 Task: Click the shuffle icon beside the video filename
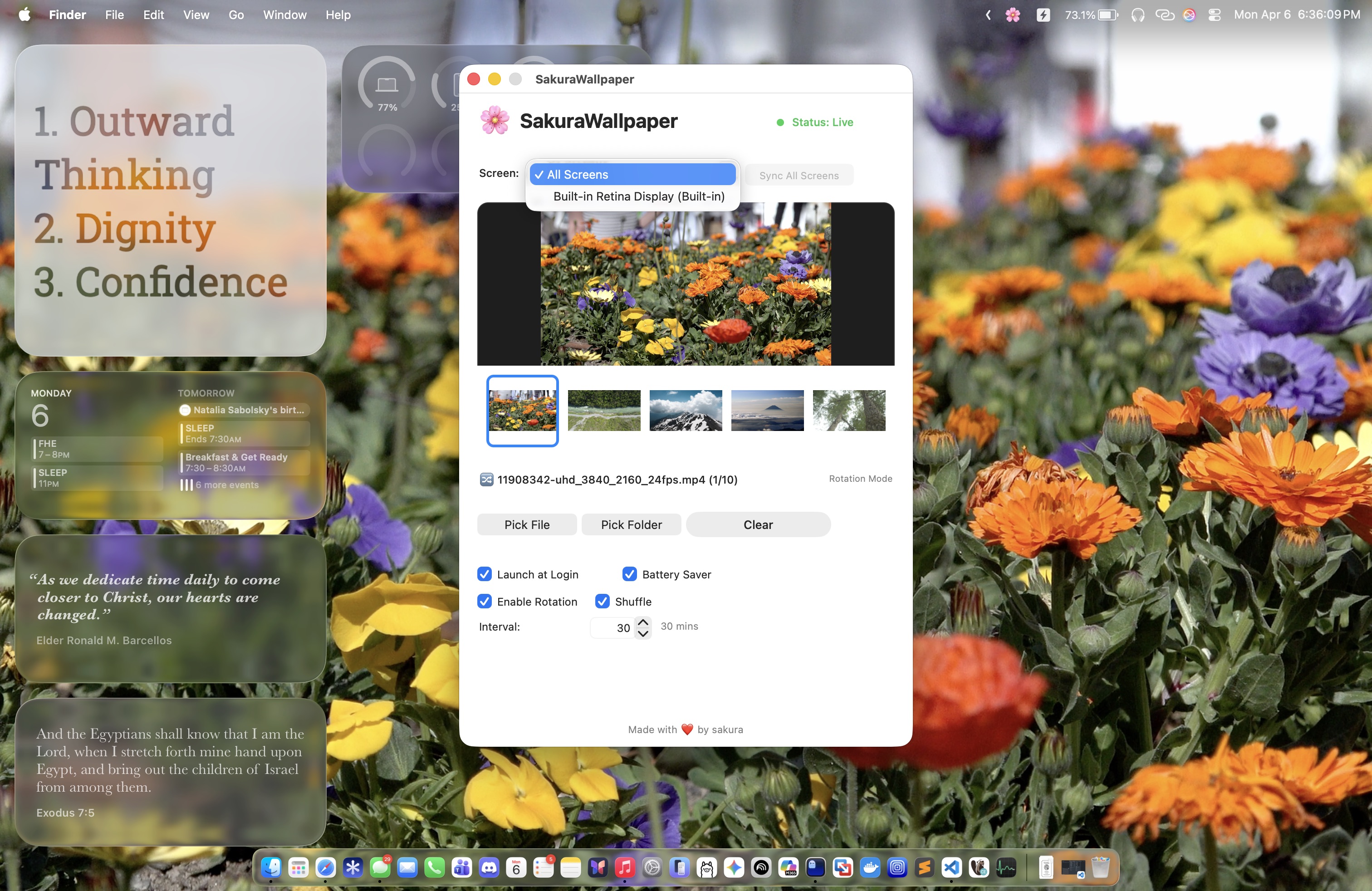click(486, 480)
